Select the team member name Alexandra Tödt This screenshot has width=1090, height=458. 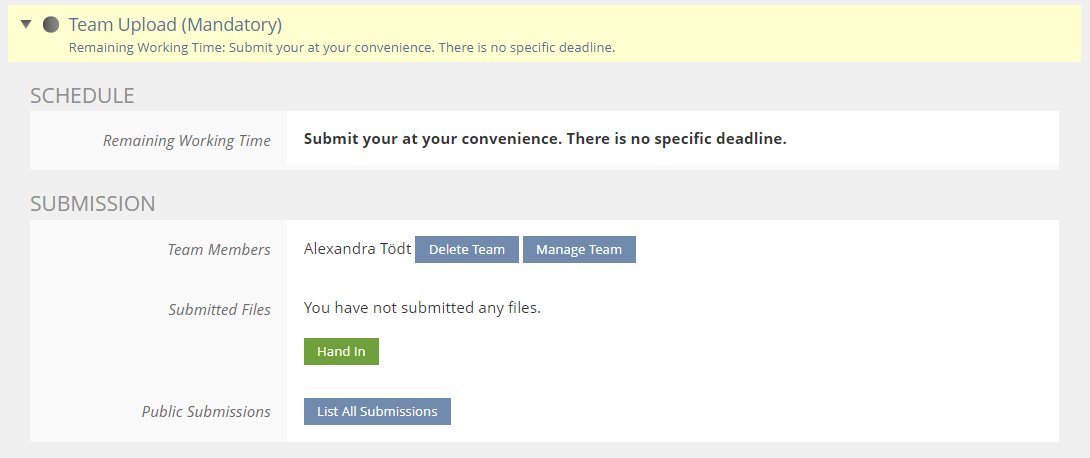coord(357,249)
